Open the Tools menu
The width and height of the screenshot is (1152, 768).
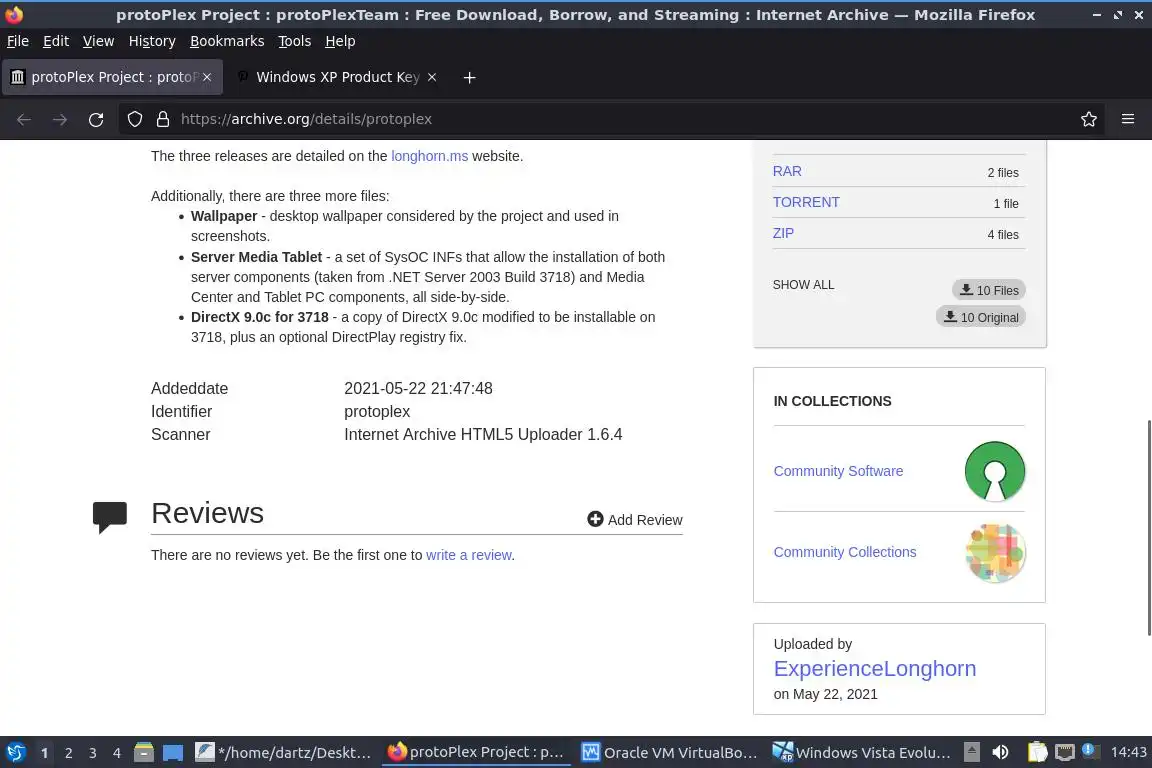pyautogui.click(x=295, y=41)
